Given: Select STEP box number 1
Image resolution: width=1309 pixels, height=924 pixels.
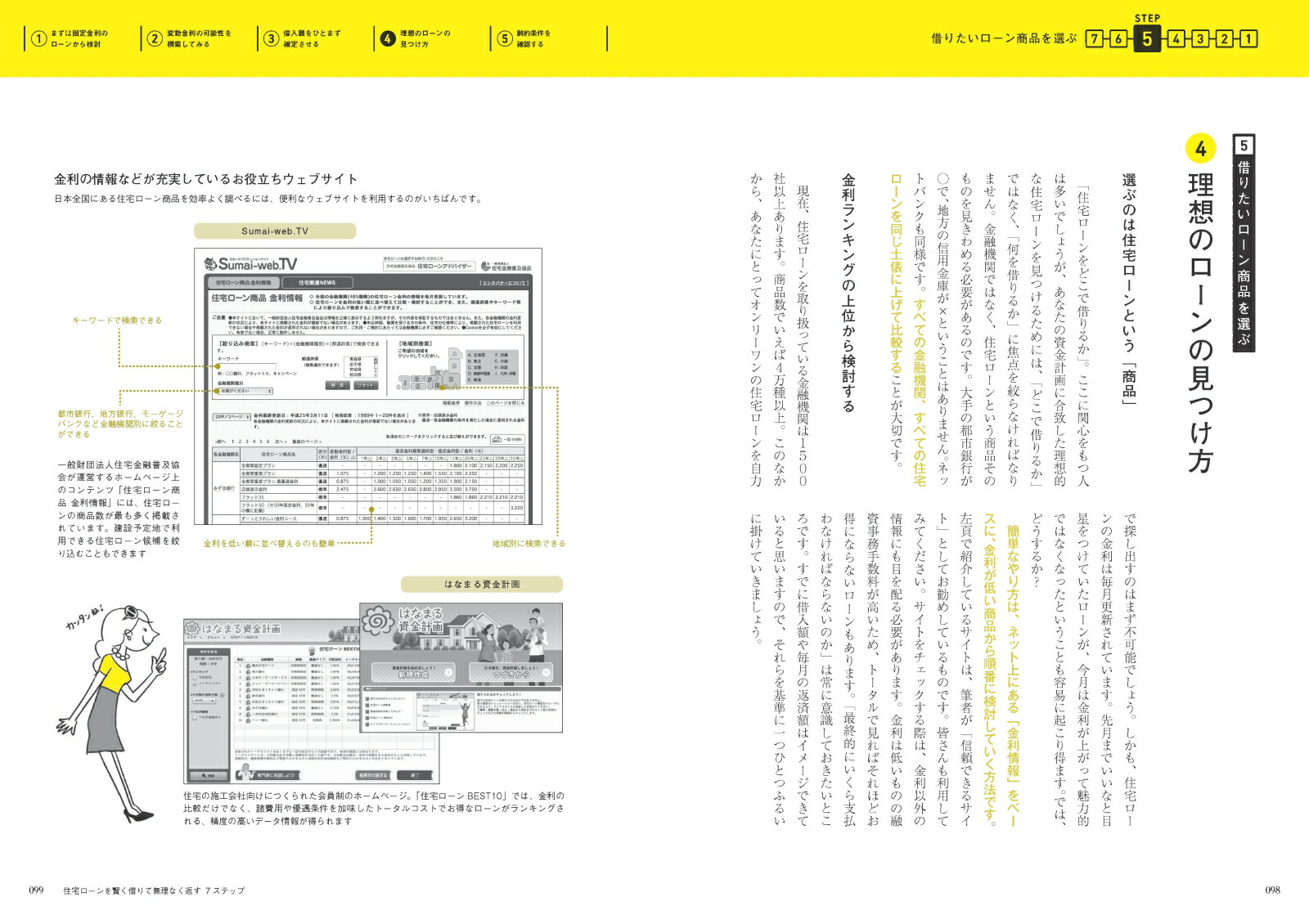Looking at the screenshot, I should (x=1248, y=38).
